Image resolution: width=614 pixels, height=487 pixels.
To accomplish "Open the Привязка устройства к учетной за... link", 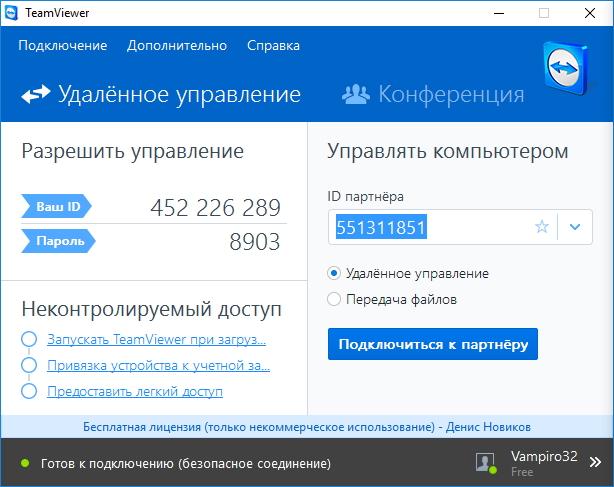I will 159,366.
